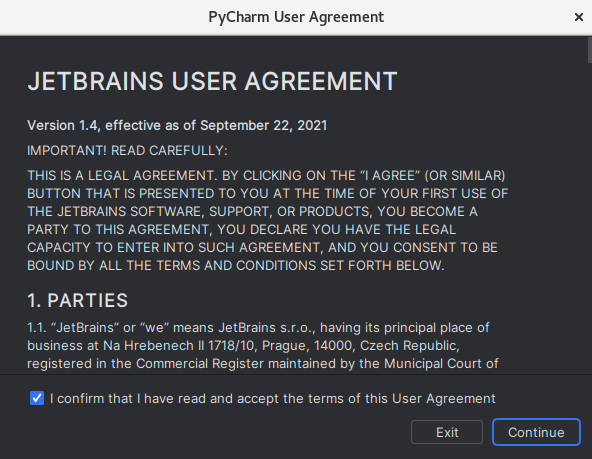Viewport: 592px width, 459px height.
Task: Click the line 'THIS IS A LEGAL AGREEMENT. BY CLICKING'
Action: click(x=266, y=176)
